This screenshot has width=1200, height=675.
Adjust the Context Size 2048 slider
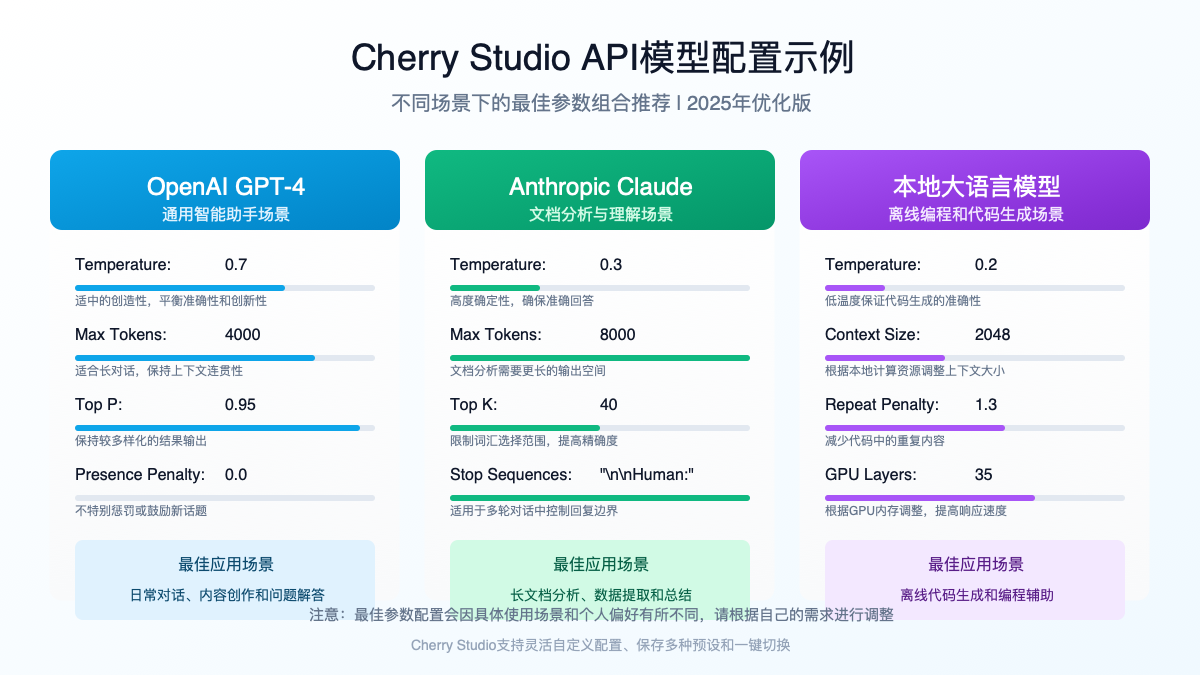pos(975,358)
